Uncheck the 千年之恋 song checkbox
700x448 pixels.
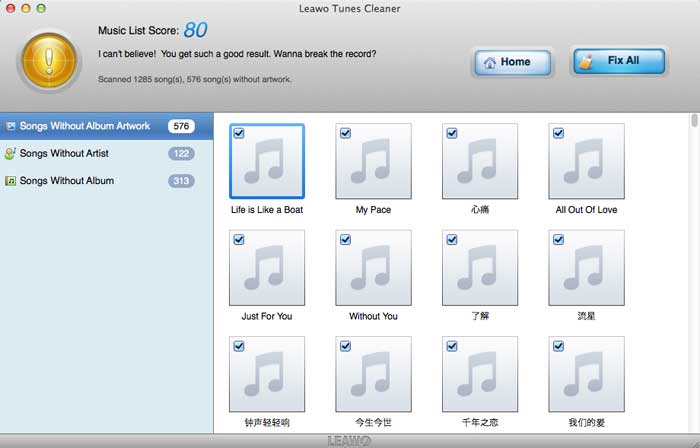point(452,346)
